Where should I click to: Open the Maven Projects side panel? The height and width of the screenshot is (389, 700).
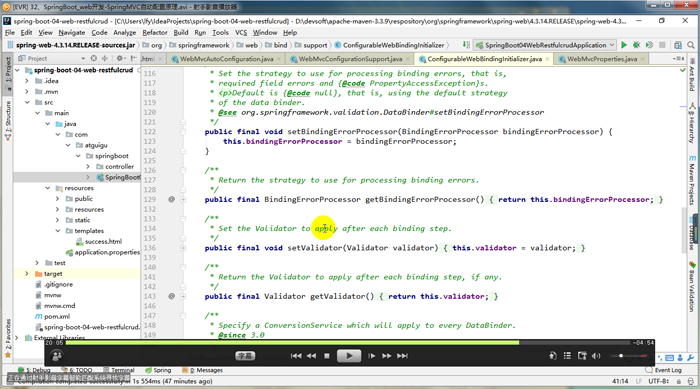pos(692,180)
